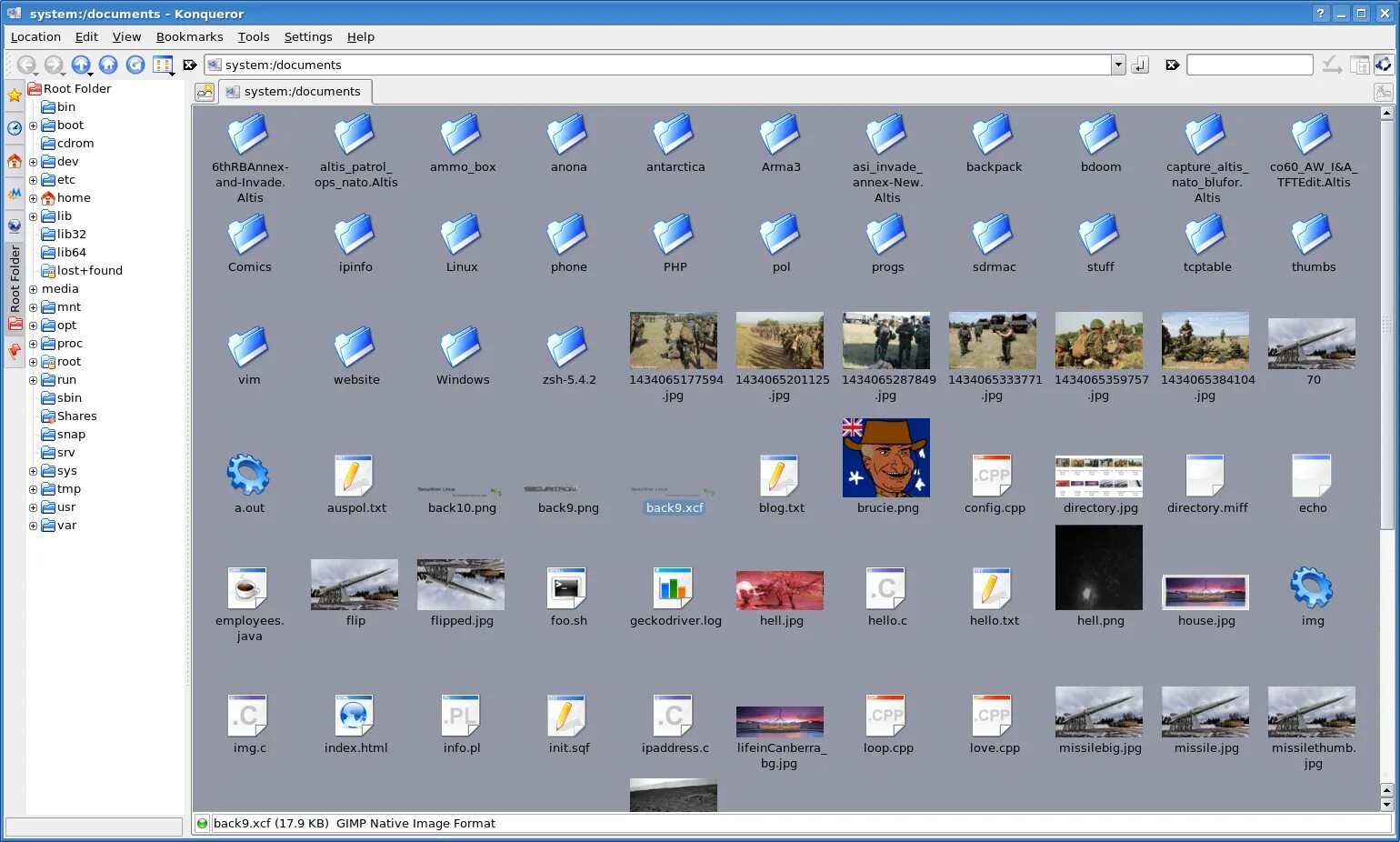Select the employees.java file icon
The width and height of the screenshot is (1400, 842).
coord(248,587)
